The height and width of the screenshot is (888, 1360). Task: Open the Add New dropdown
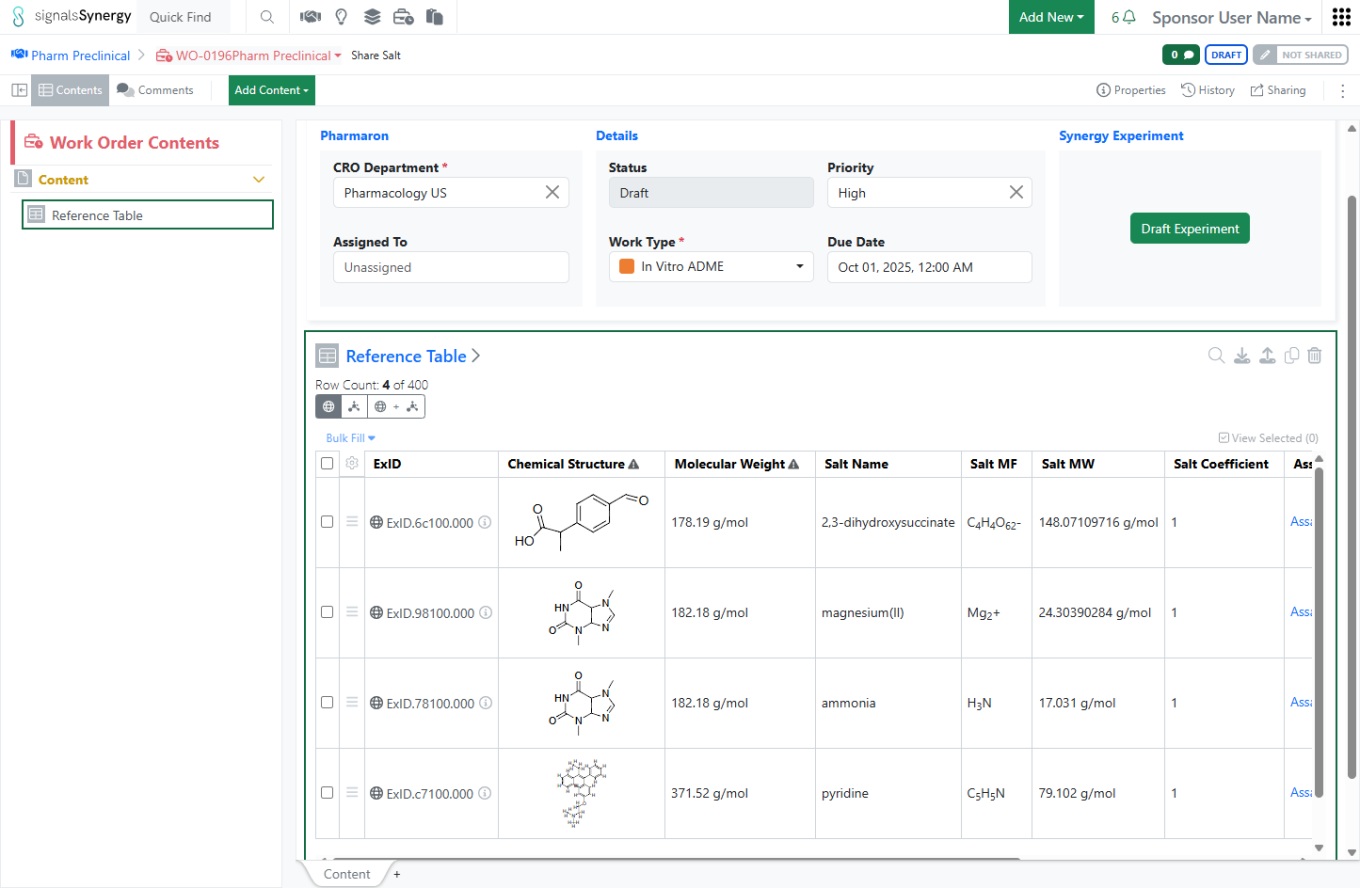click(x=1052, y=17)
